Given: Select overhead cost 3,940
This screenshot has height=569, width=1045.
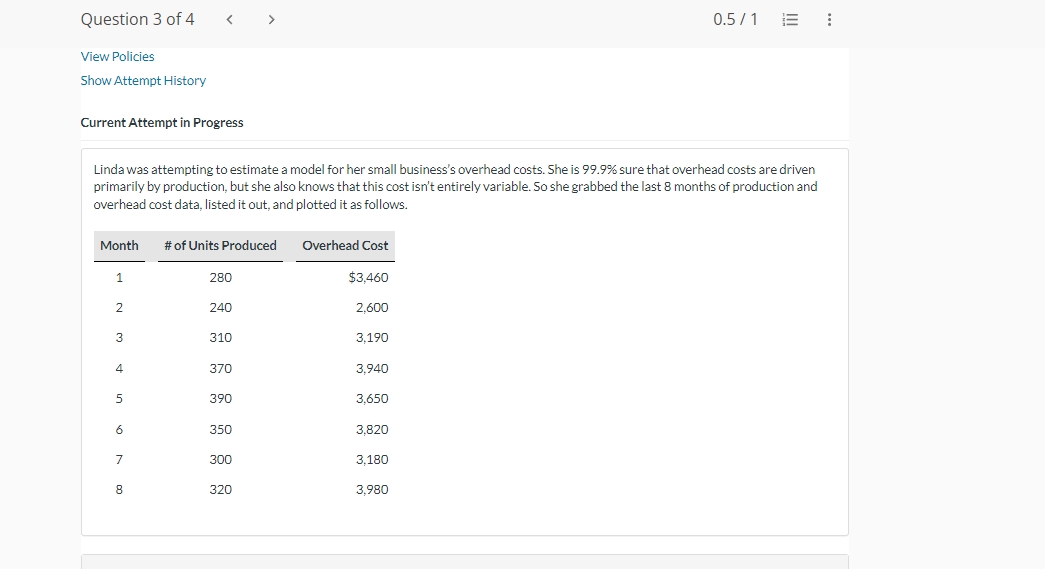Looking at the screenshot, I should 372,368.
